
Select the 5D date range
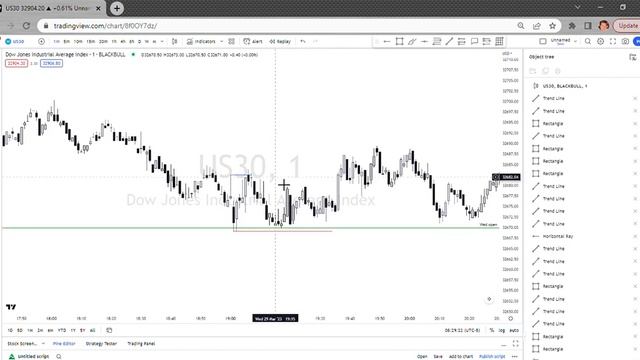[20, 330]
